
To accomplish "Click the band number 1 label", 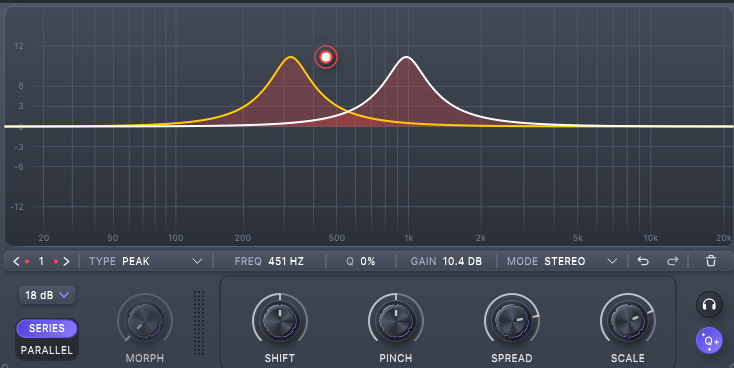I will (41, 261).
